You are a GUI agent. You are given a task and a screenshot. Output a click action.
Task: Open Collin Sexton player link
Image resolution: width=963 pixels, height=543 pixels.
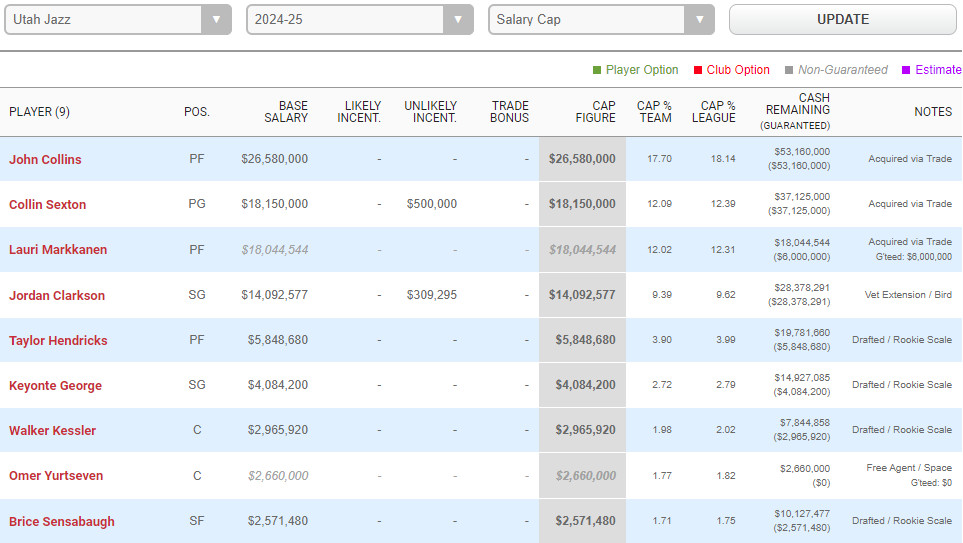pyautogui.click(x=47, y=205)
